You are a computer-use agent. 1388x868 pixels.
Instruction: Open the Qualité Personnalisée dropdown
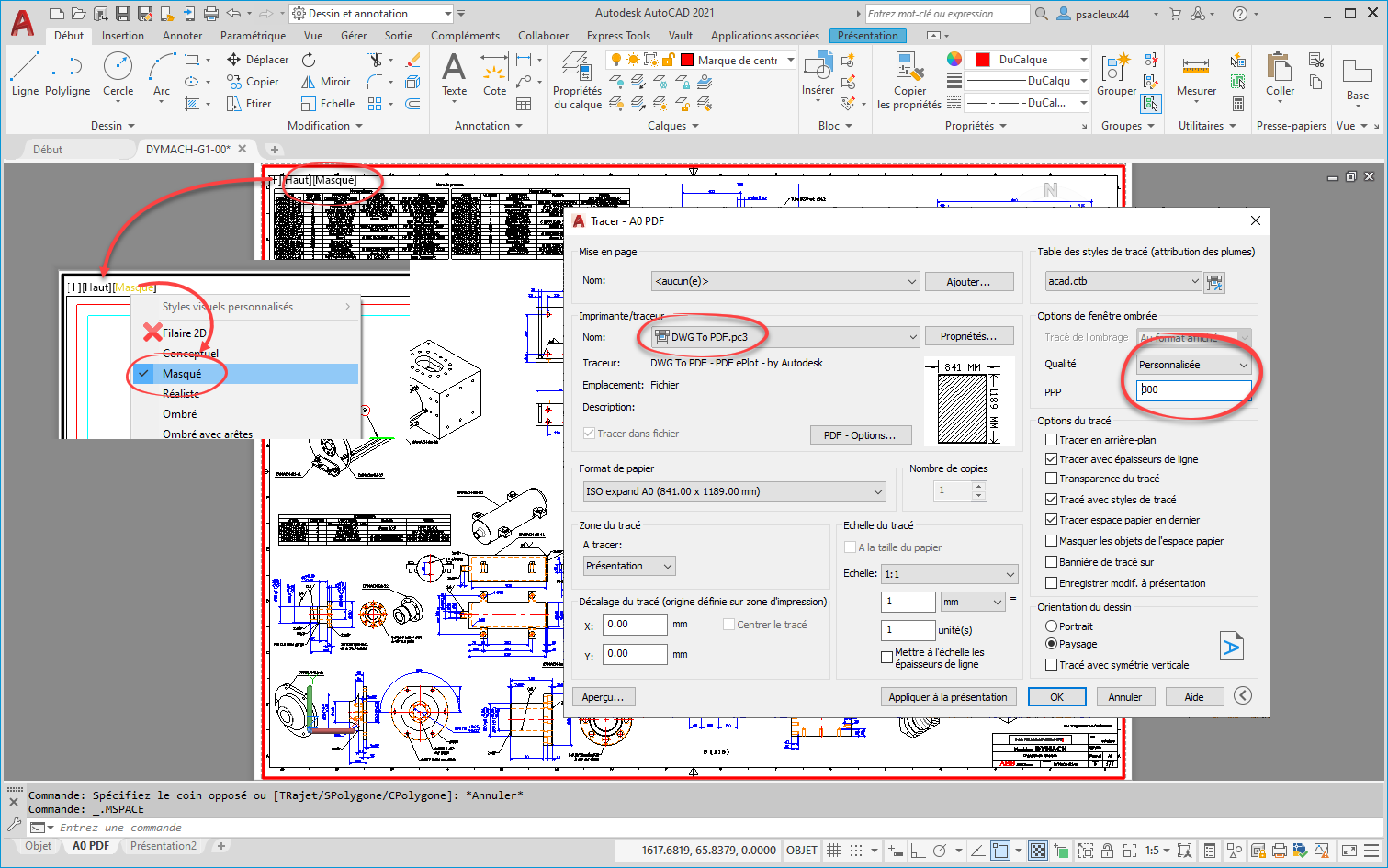[1193, 365]
